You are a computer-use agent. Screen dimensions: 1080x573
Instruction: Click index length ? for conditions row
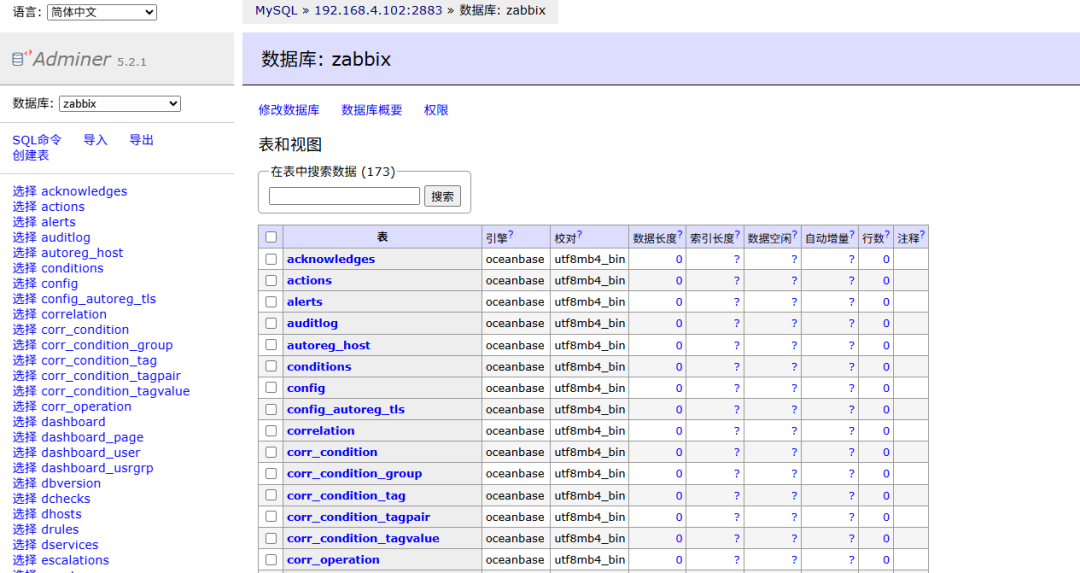(x=736, y=367)
